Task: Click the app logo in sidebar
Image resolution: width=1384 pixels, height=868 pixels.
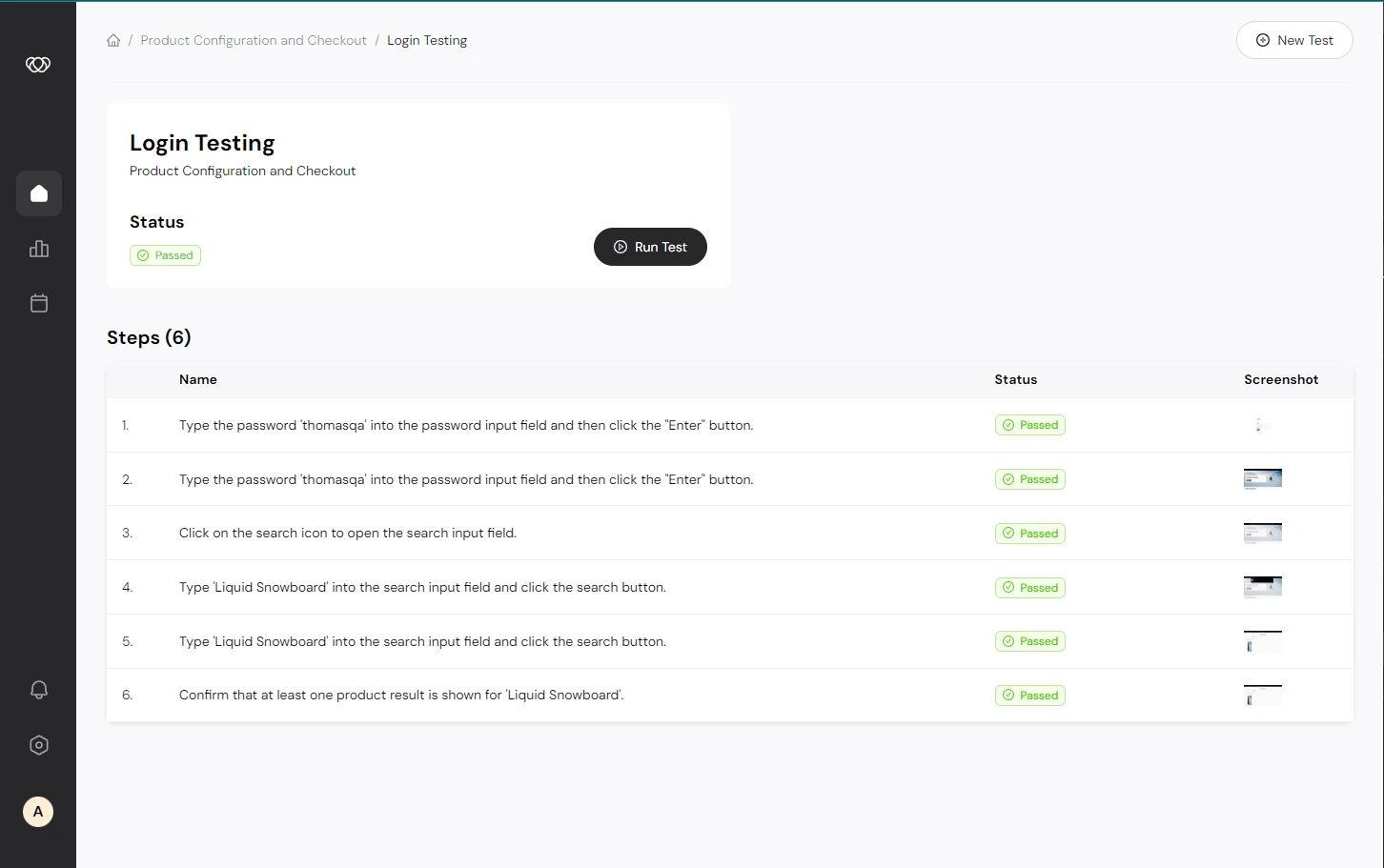Action: [38, 65]
